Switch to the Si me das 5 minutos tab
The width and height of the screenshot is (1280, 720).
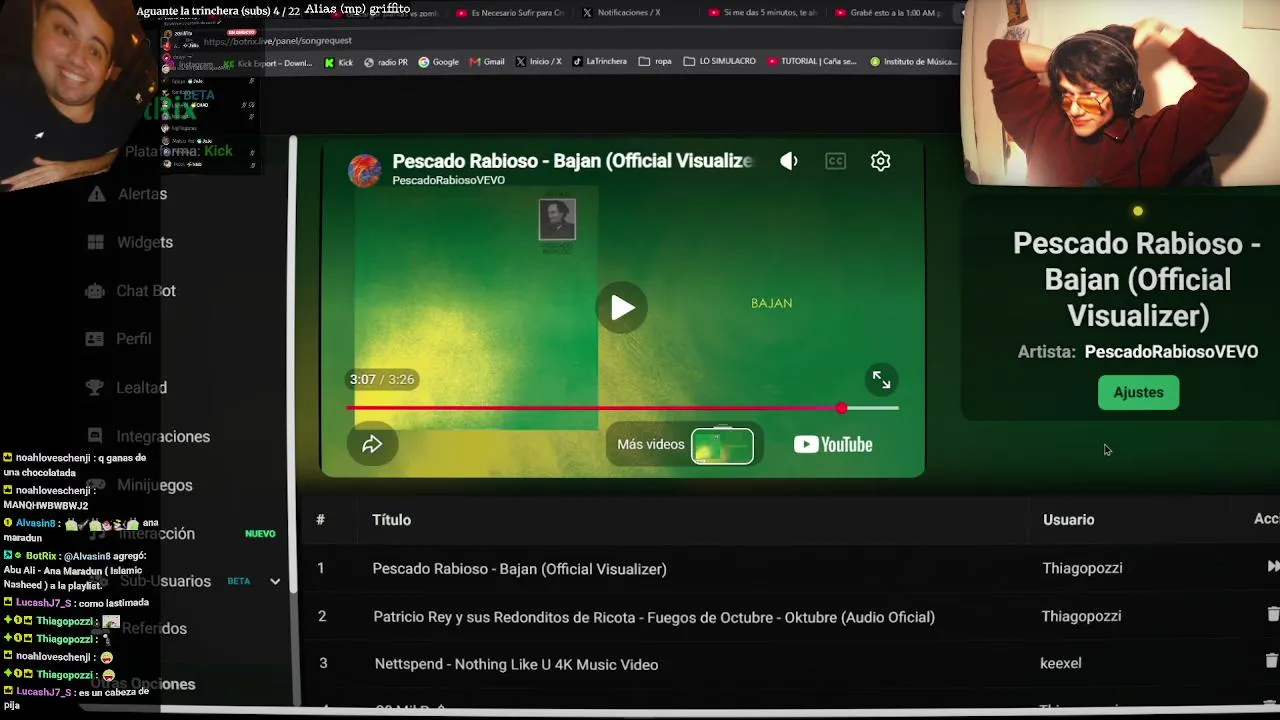tap(762, 13)
